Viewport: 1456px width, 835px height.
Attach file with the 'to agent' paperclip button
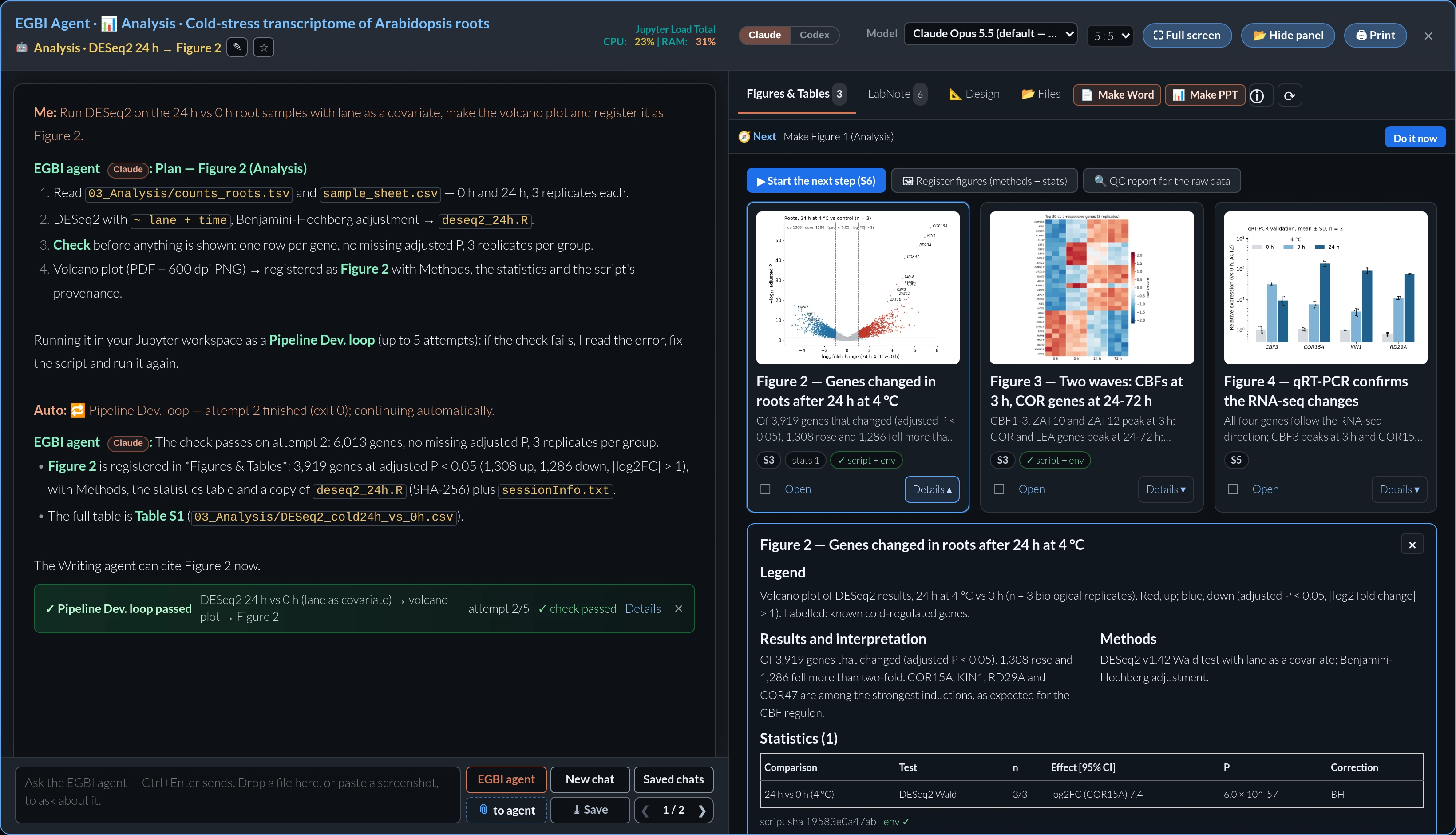point(506,810)
